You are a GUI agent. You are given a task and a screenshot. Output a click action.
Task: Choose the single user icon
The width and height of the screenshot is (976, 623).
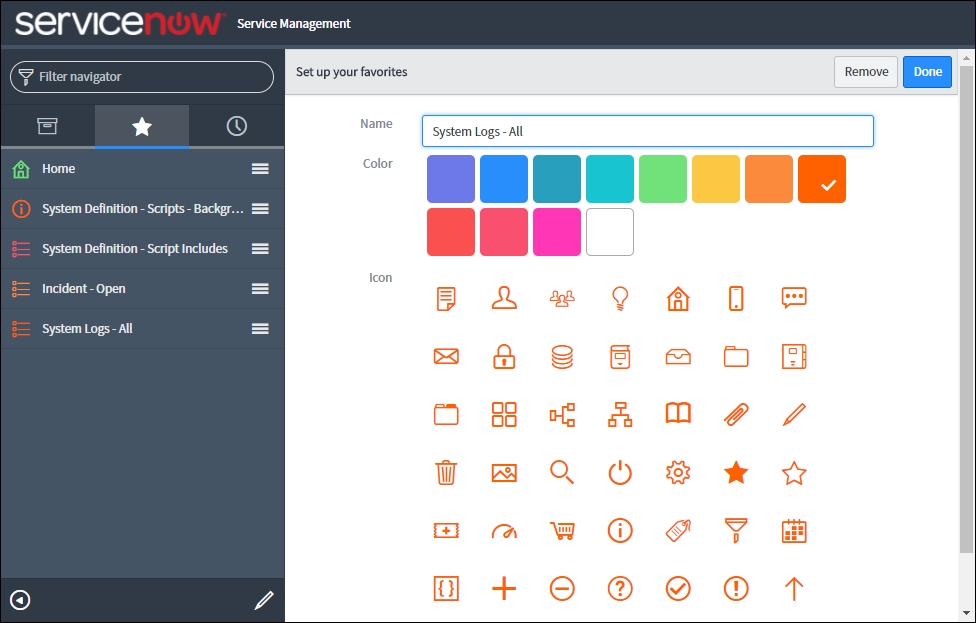pyautogui.click(x=504, y=298)
